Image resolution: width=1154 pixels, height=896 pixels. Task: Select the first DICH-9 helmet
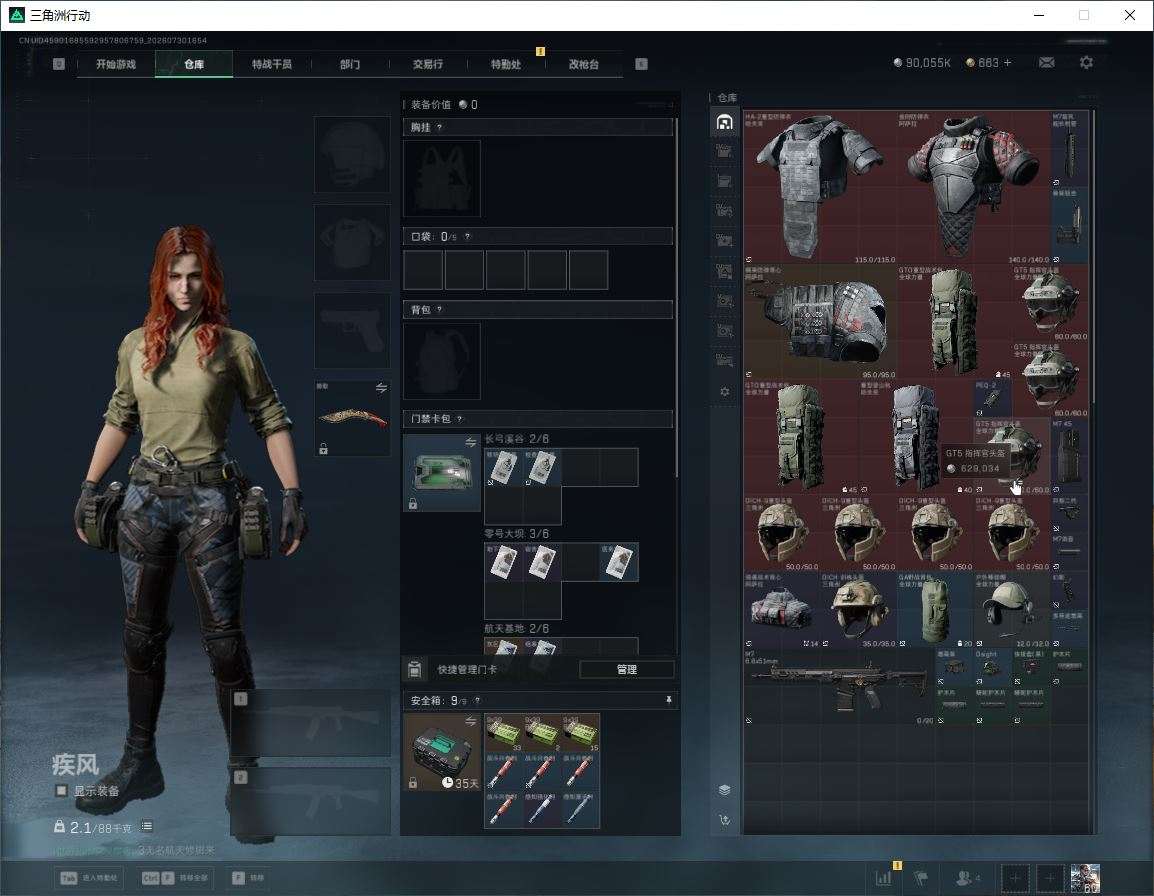[782, 533]
